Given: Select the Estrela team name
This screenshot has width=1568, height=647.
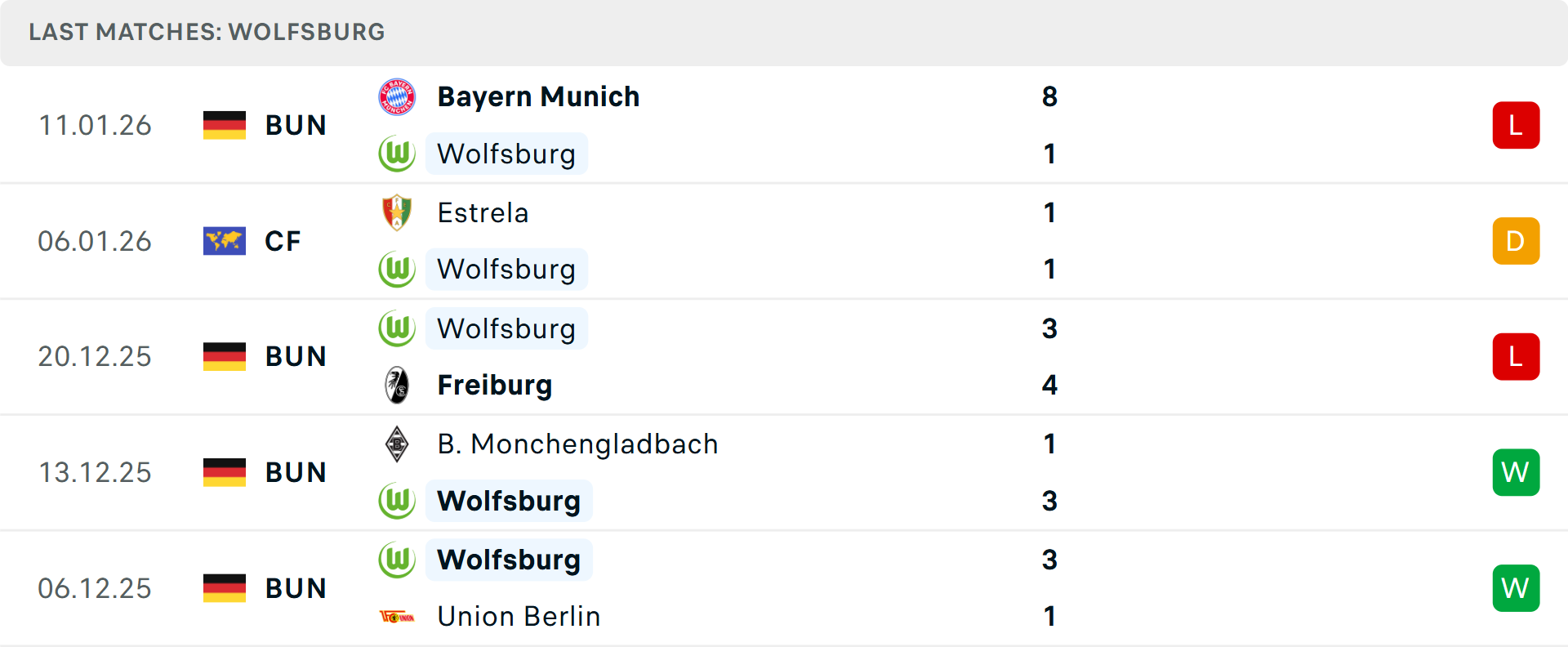Looking at the screenshot, I should [x=483, y=213].
